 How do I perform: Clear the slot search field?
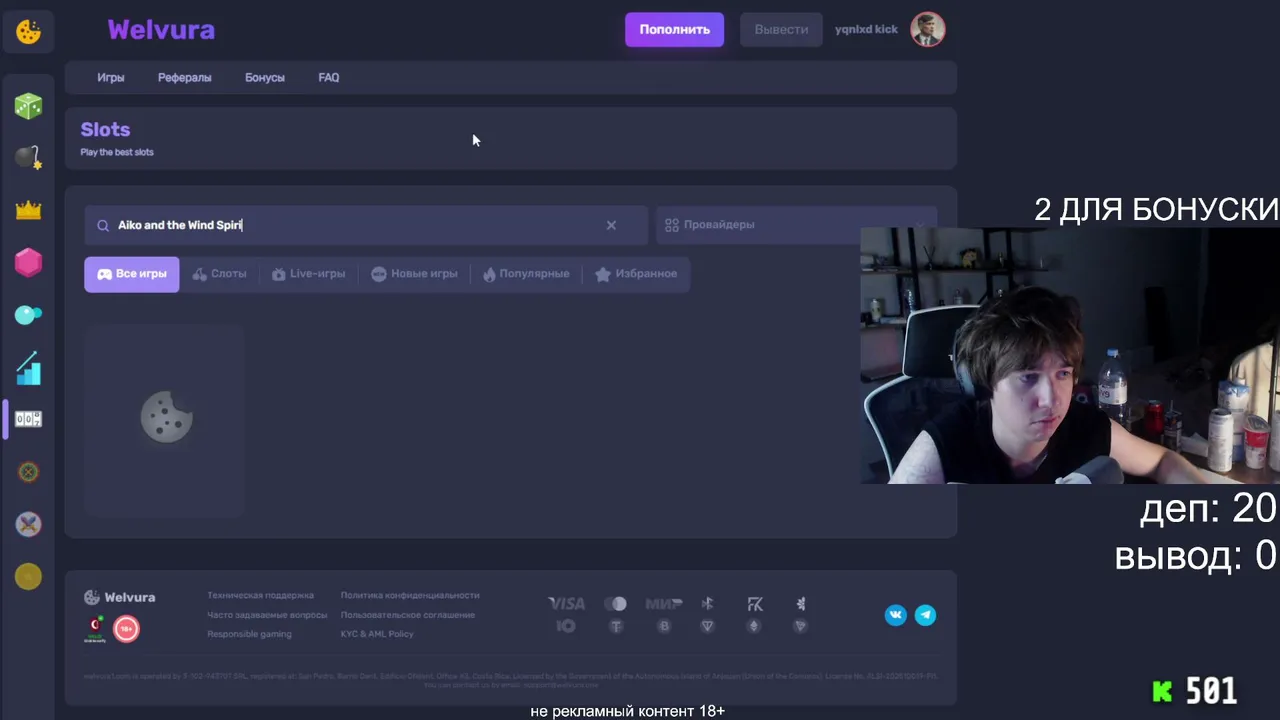point(611,225)
